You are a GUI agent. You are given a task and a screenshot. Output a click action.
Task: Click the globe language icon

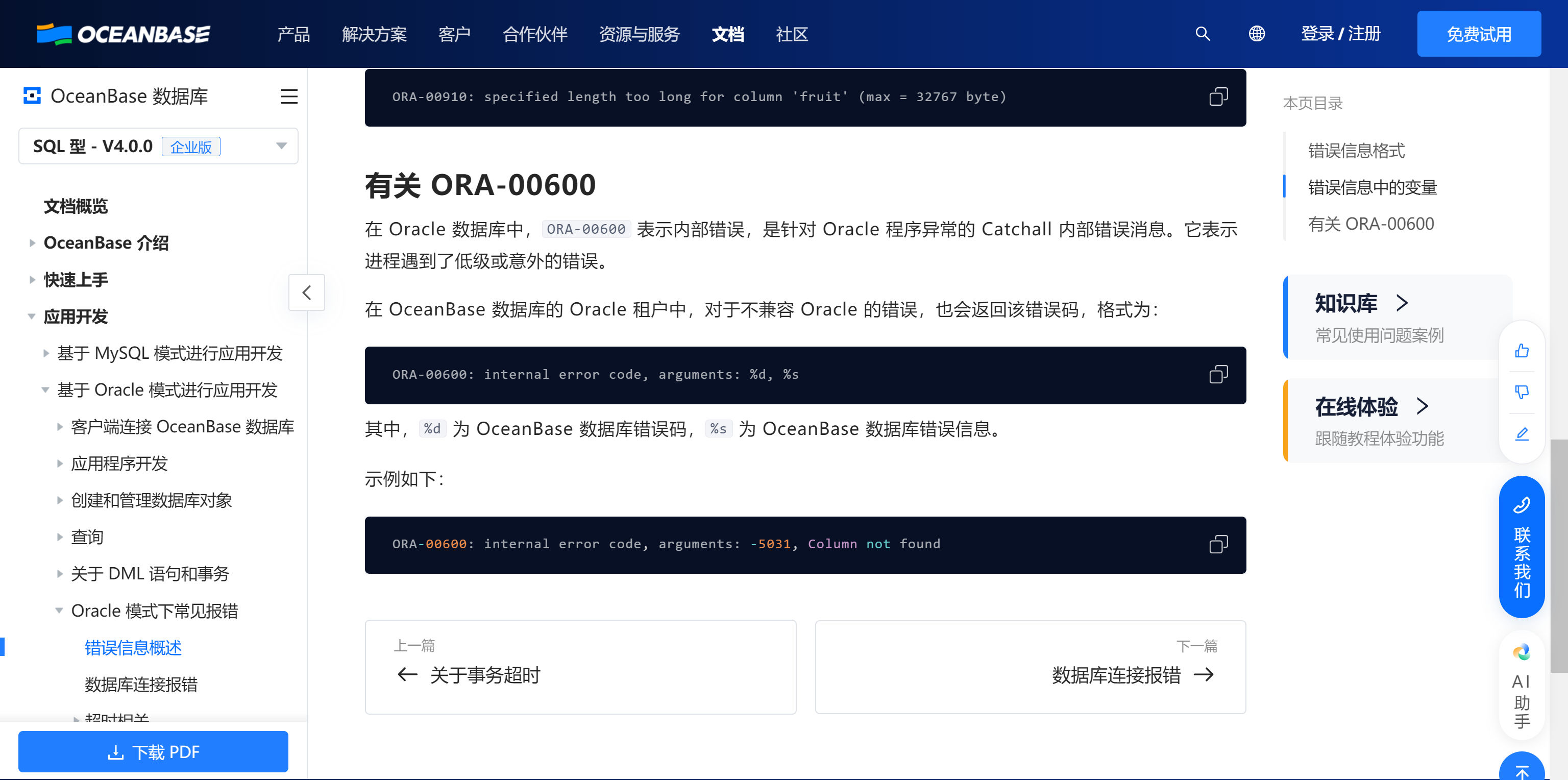pos(1256,34)
